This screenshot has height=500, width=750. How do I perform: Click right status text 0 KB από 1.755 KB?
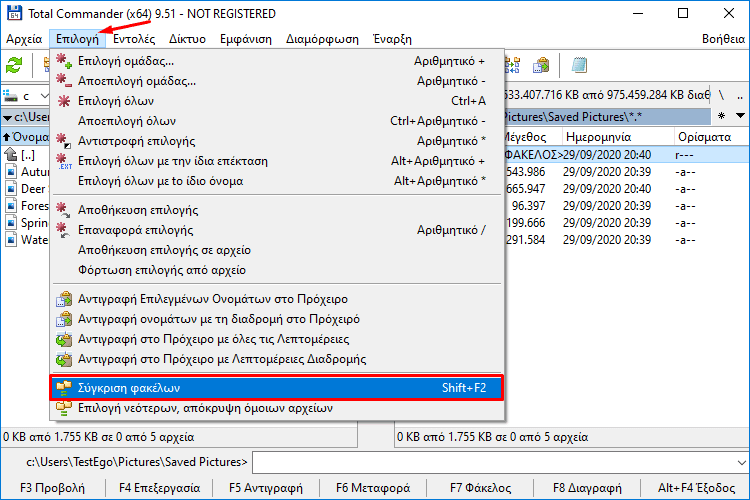(x=492, y=437)
